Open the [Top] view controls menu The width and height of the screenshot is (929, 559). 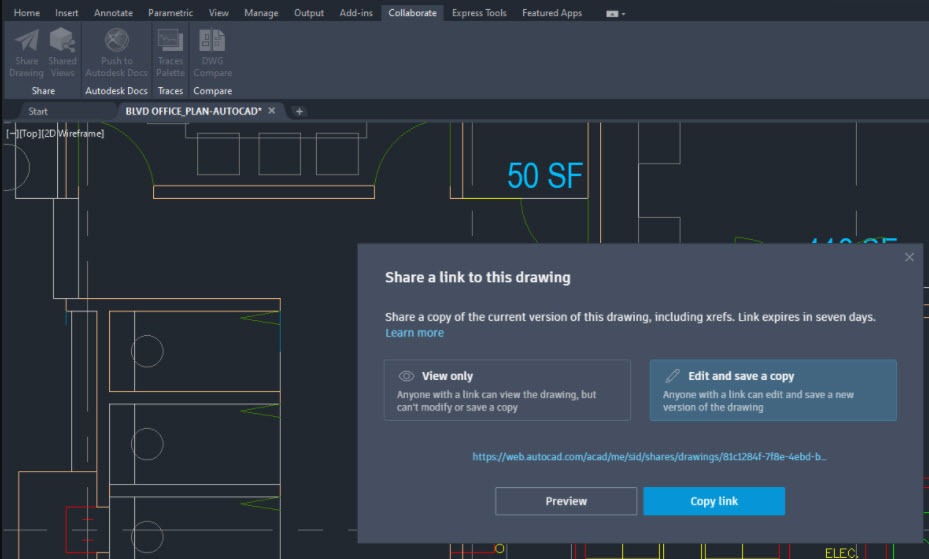click(29, 133)
